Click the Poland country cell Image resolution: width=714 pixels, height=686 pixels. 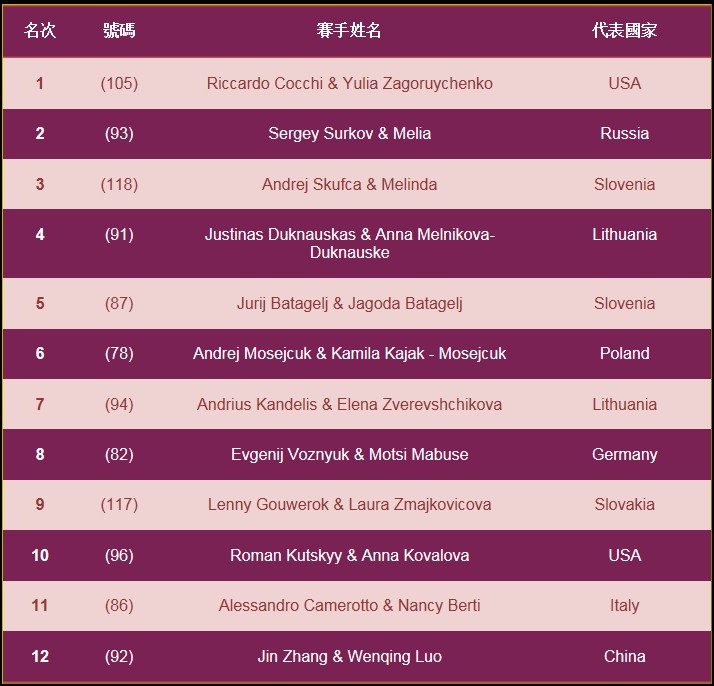[x=624, y=353]
